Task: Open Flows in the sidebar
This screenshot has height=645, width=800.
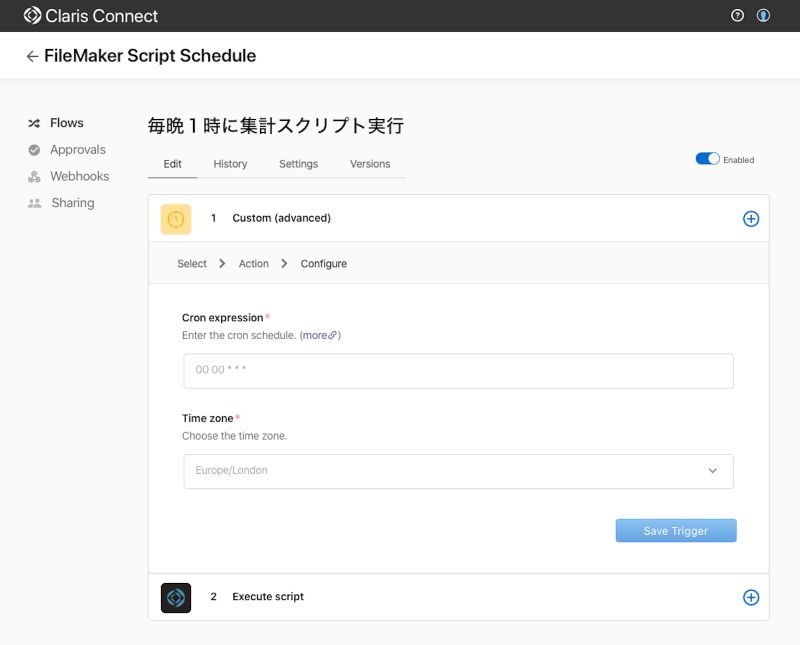Action: (67, 123)
